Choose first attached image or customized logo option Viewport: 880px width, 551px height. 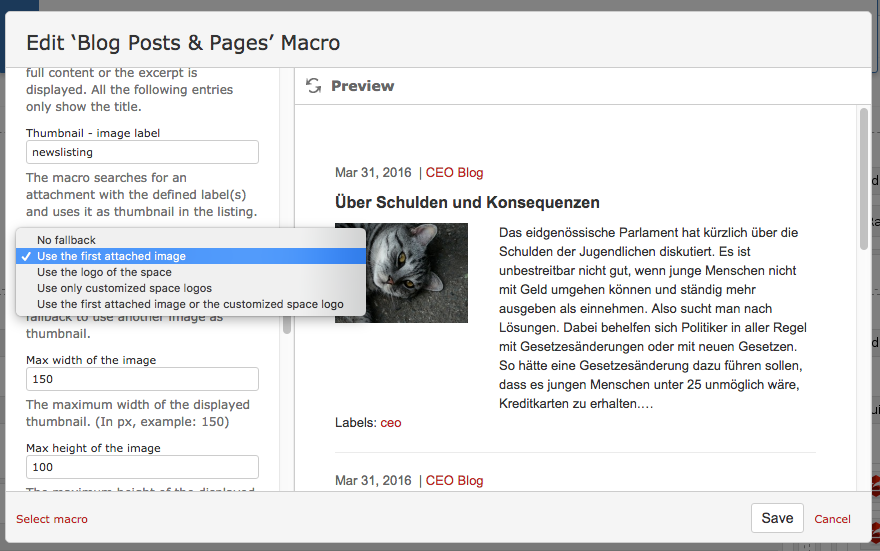[x=190, y=304]
